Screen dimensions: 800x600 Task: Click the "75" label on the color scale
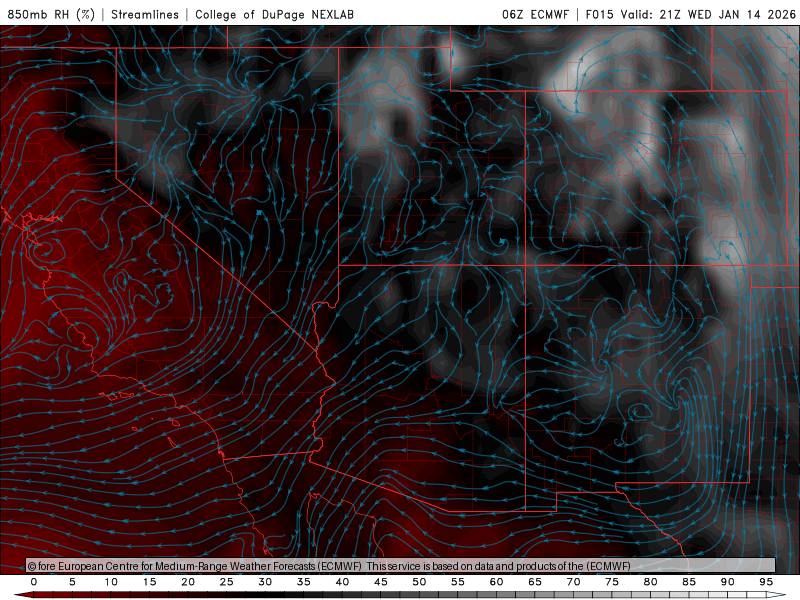click(612, 582)
